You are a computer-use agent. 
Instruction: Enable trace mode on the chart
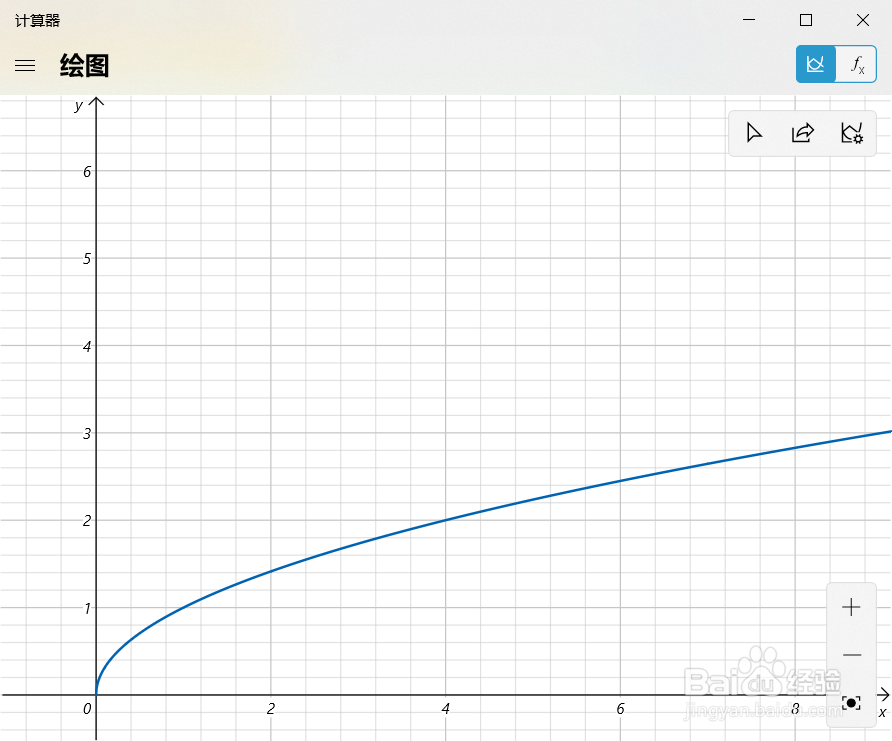(x=754, y=132)
